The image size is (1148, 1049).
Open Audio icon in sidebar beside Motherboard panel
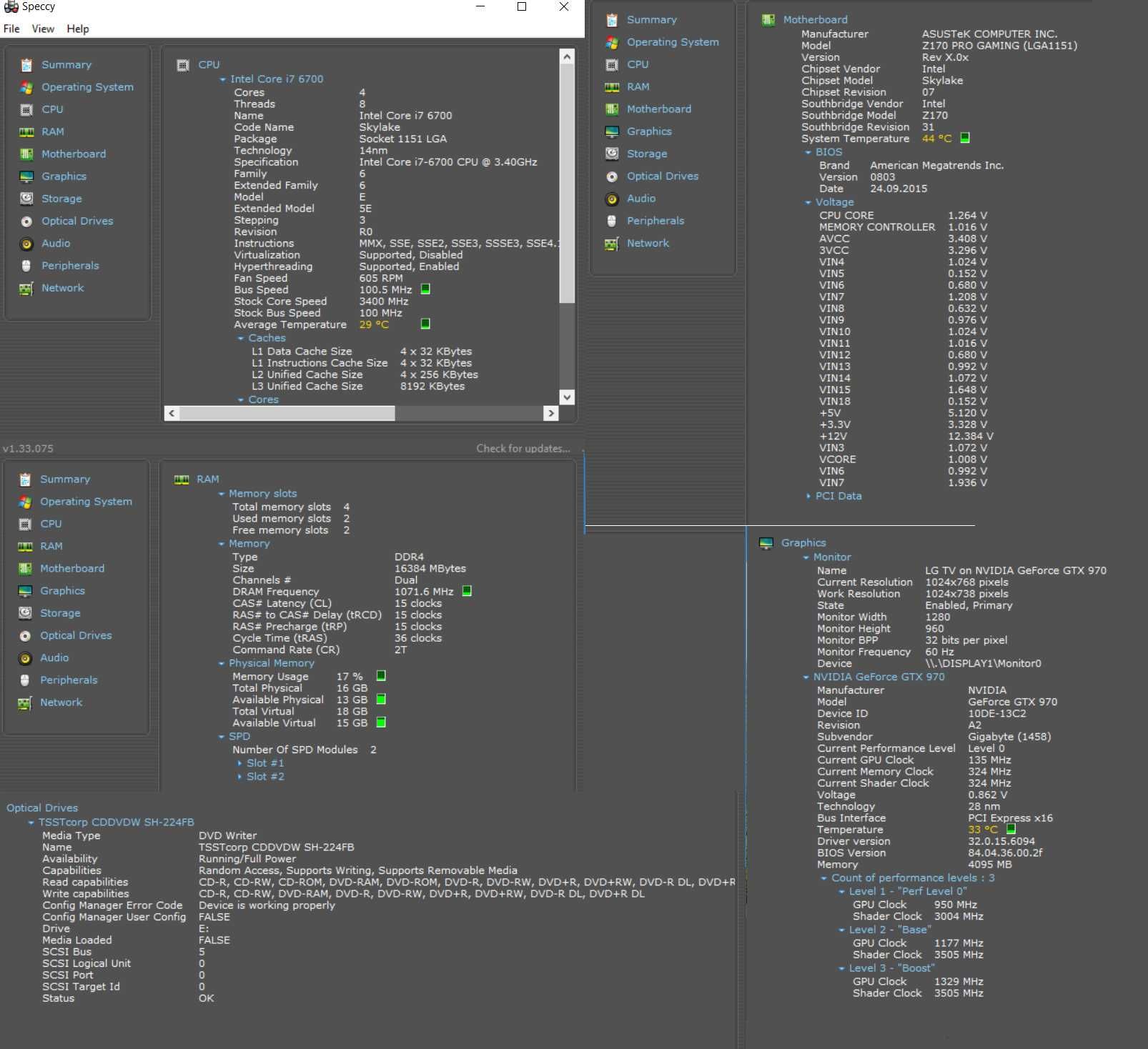(x=612, y=199)
